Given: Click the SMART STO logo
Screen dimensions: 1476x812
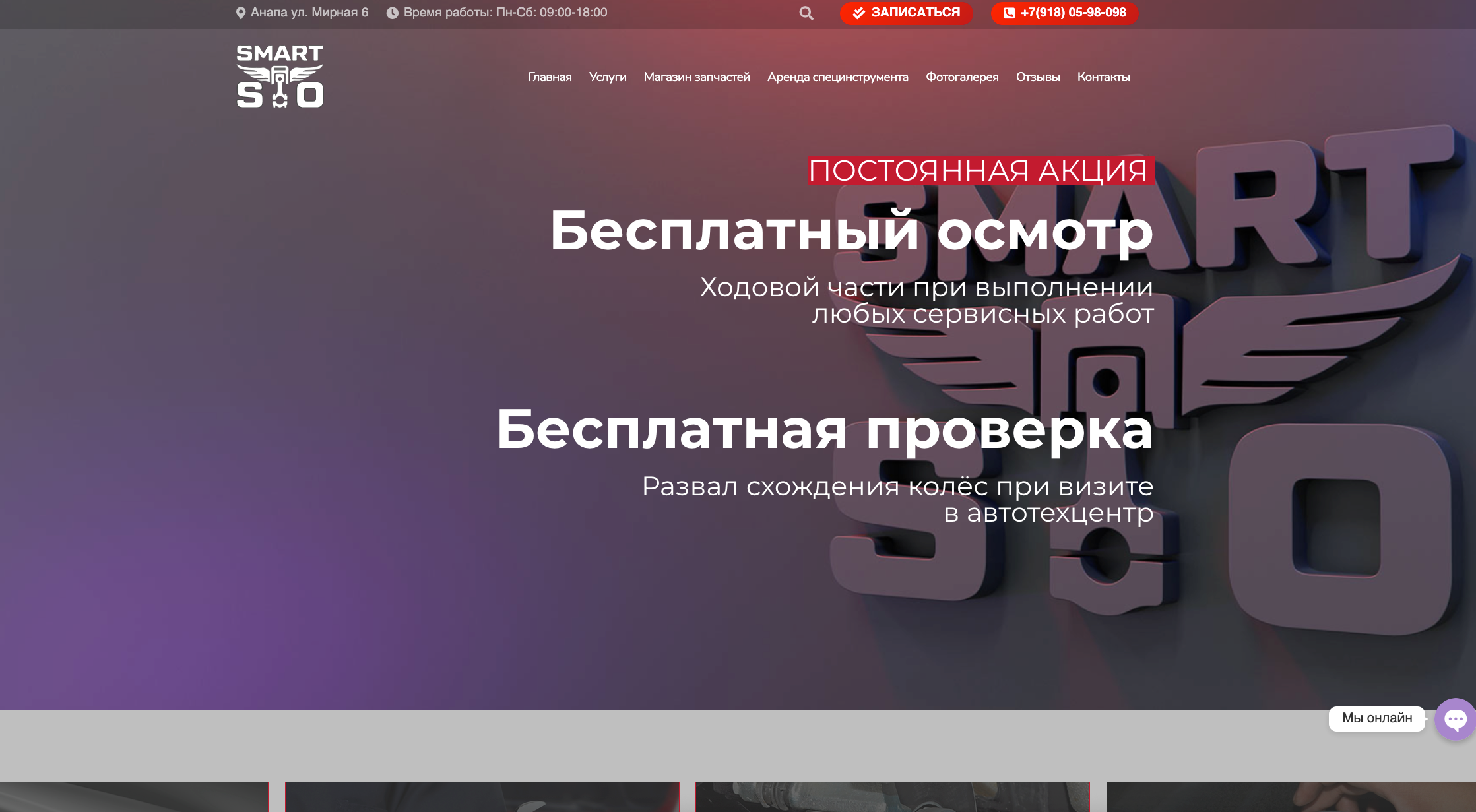Looking at the screenshot, I should [280, 76].
